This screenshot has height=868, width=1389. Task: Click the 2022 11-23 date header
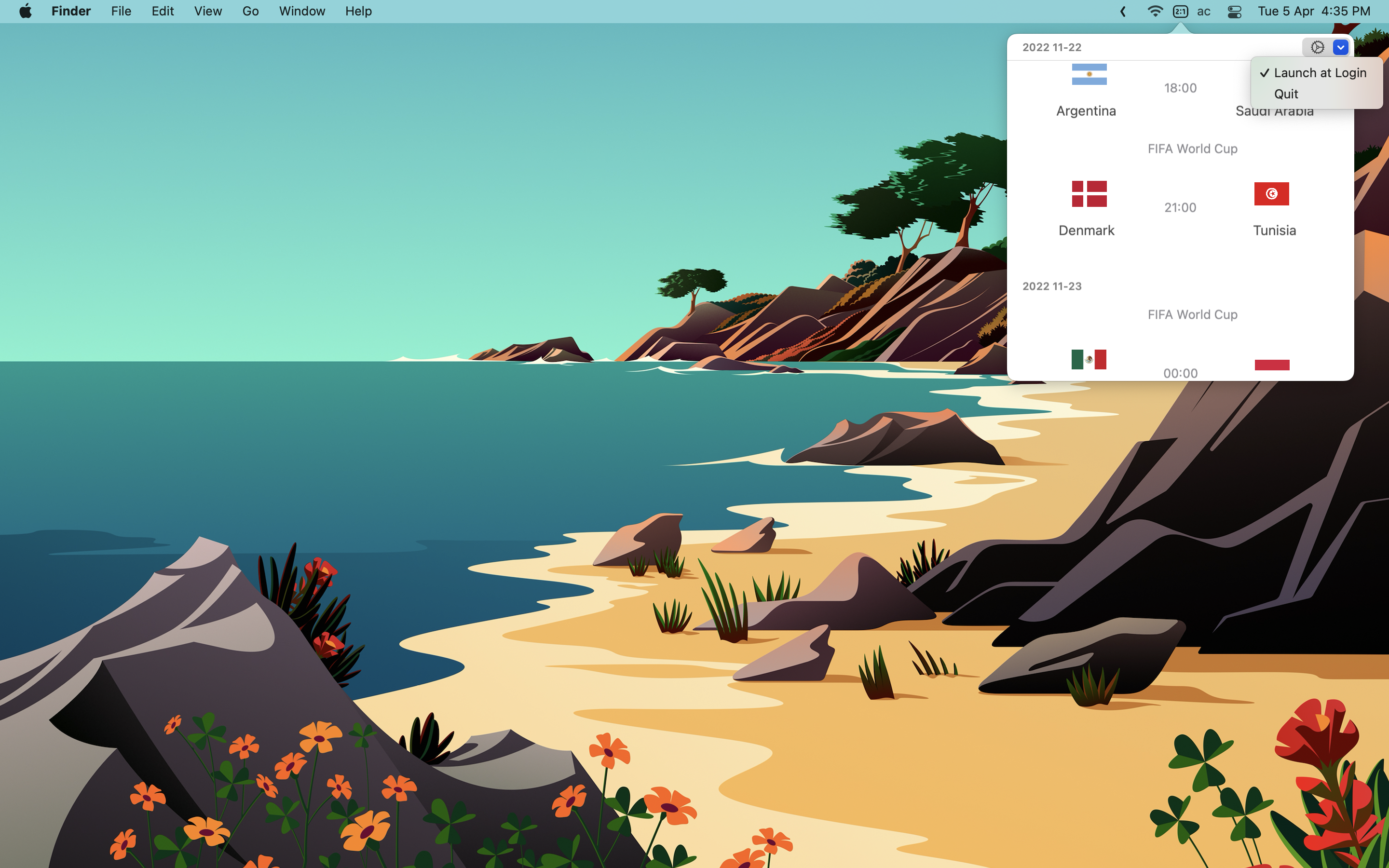point(1051,286)
